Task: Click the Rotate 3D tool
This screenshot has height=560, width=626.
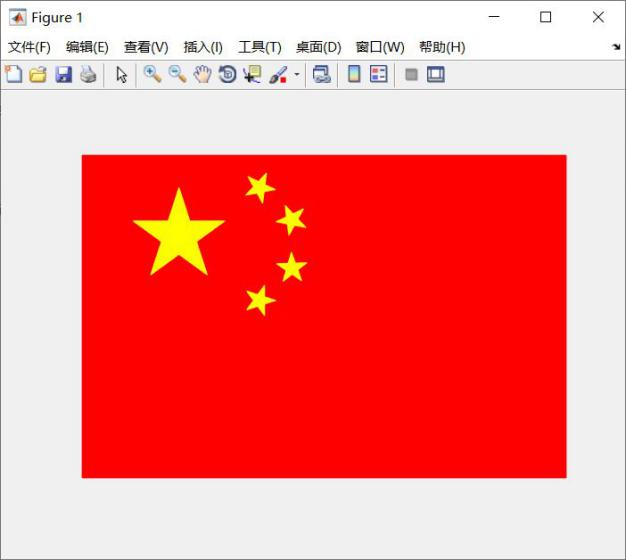Action: pos(227,74)
